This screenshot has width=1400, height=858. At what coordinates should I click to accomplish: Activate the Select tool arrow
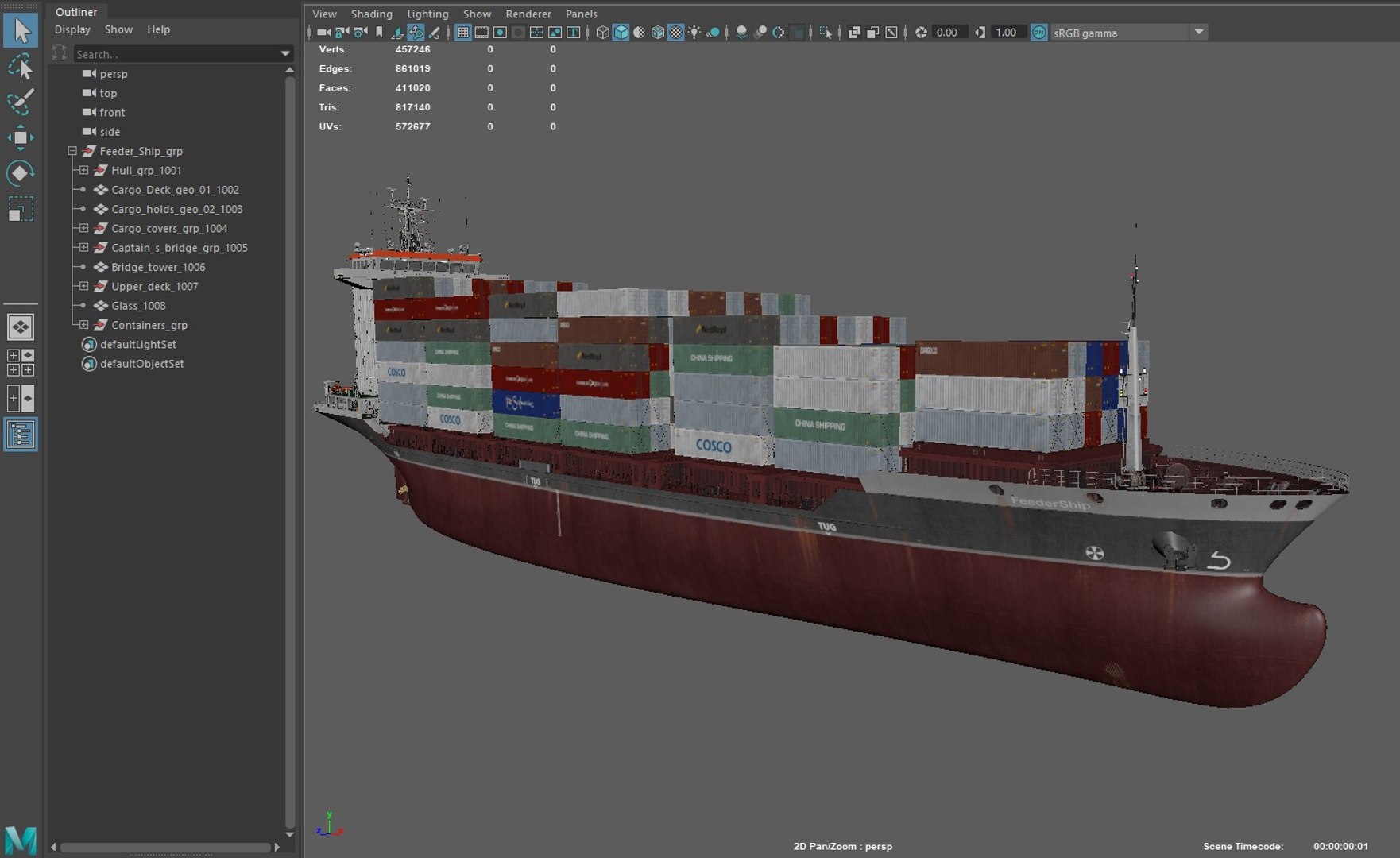click(21, 31)
